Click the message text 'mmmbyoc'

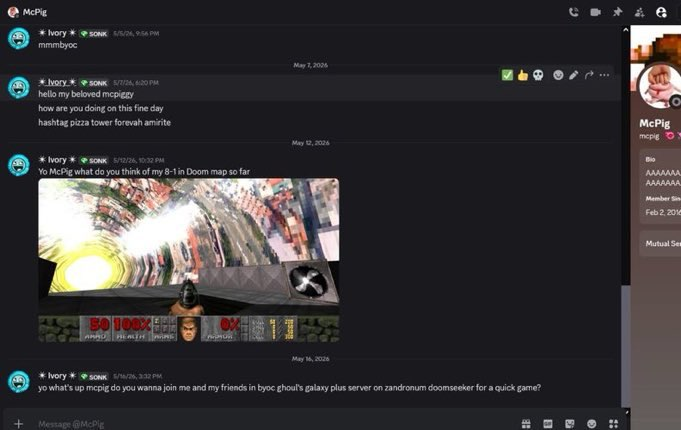pyautogui.click(x=58, y=45)
